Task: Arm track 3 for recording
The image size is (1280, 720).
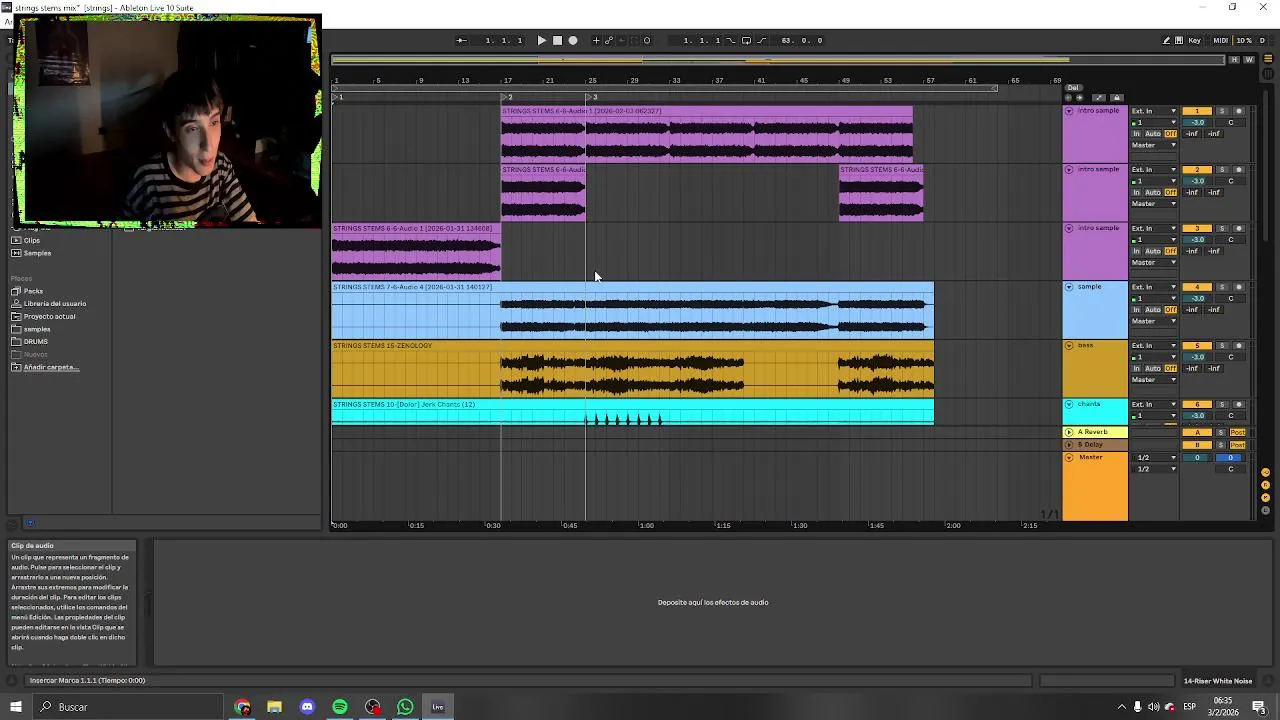Action: pyautogui.click(x=1239, y=229)
